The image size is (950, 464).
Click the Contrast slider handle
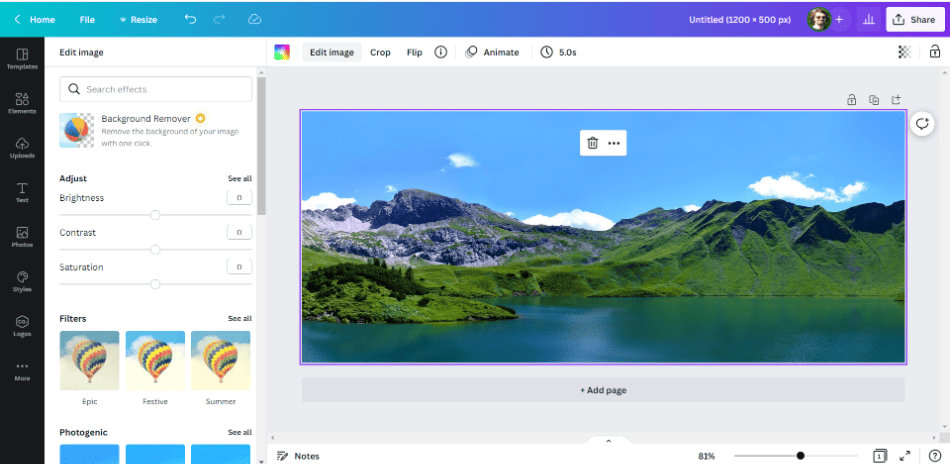(x=155, y=250)
